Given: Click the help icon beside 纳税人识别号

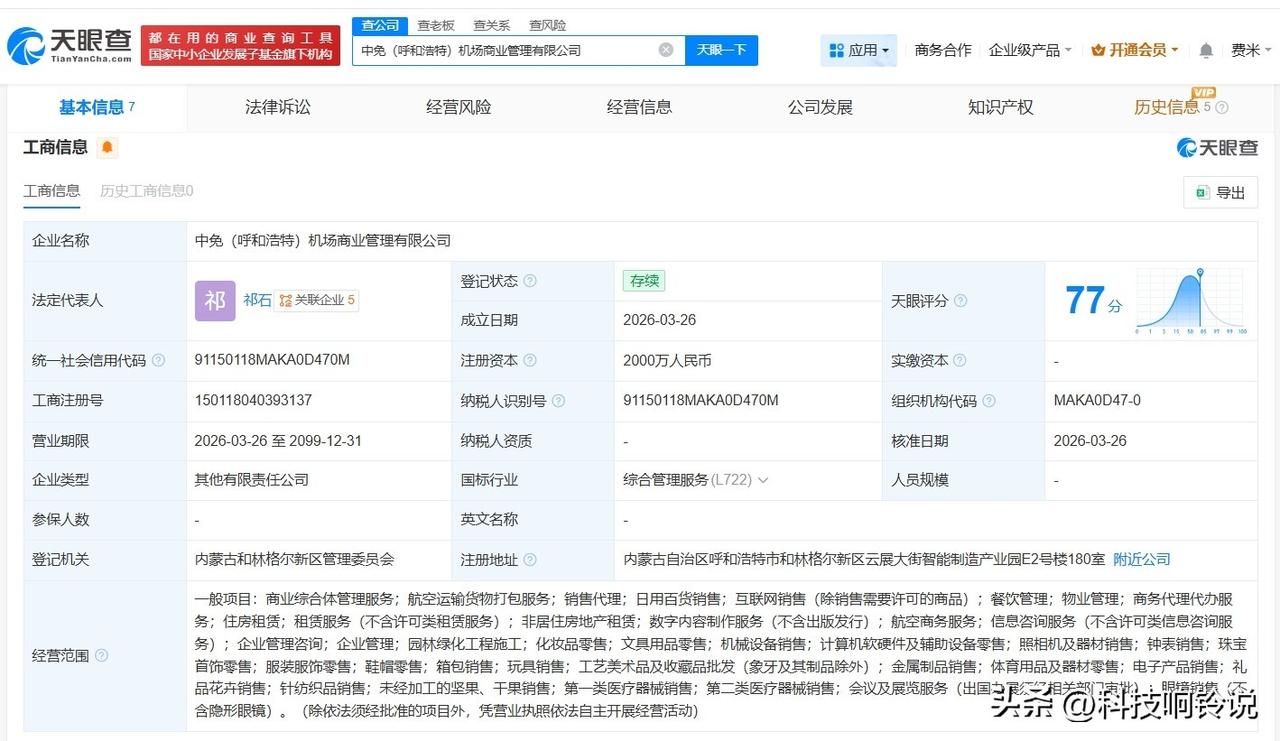Looking at the screenshot, I should point(558,401).
